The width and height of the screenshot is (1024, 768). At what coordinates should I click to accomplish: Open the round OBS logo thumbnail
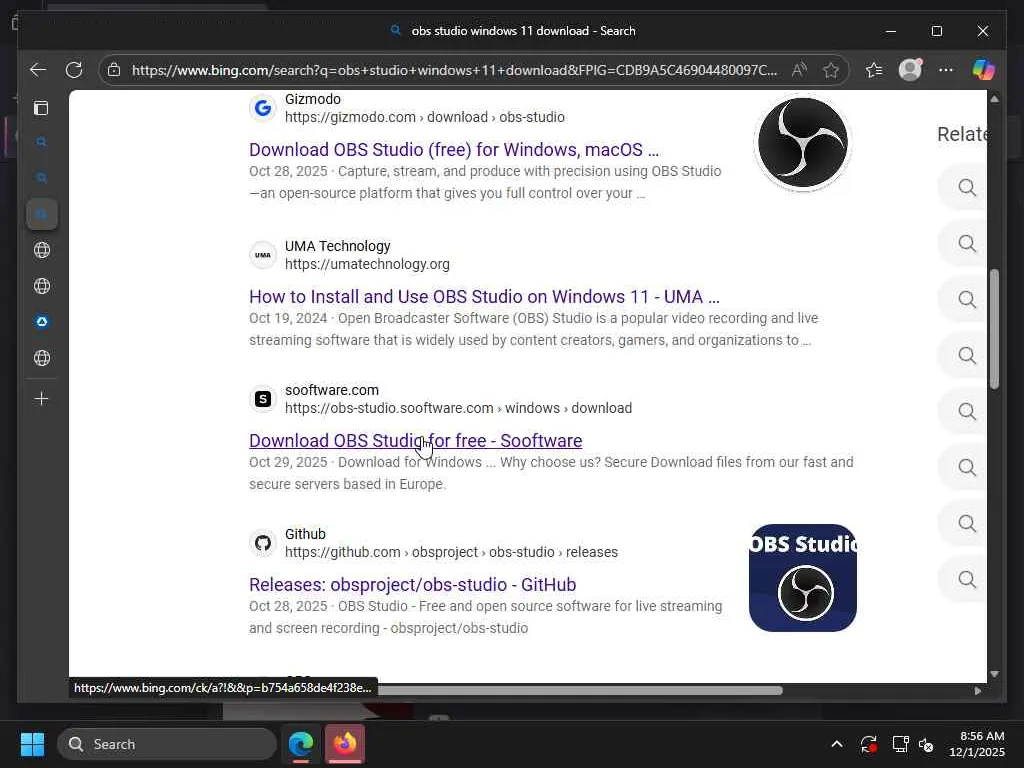point(803,142)
